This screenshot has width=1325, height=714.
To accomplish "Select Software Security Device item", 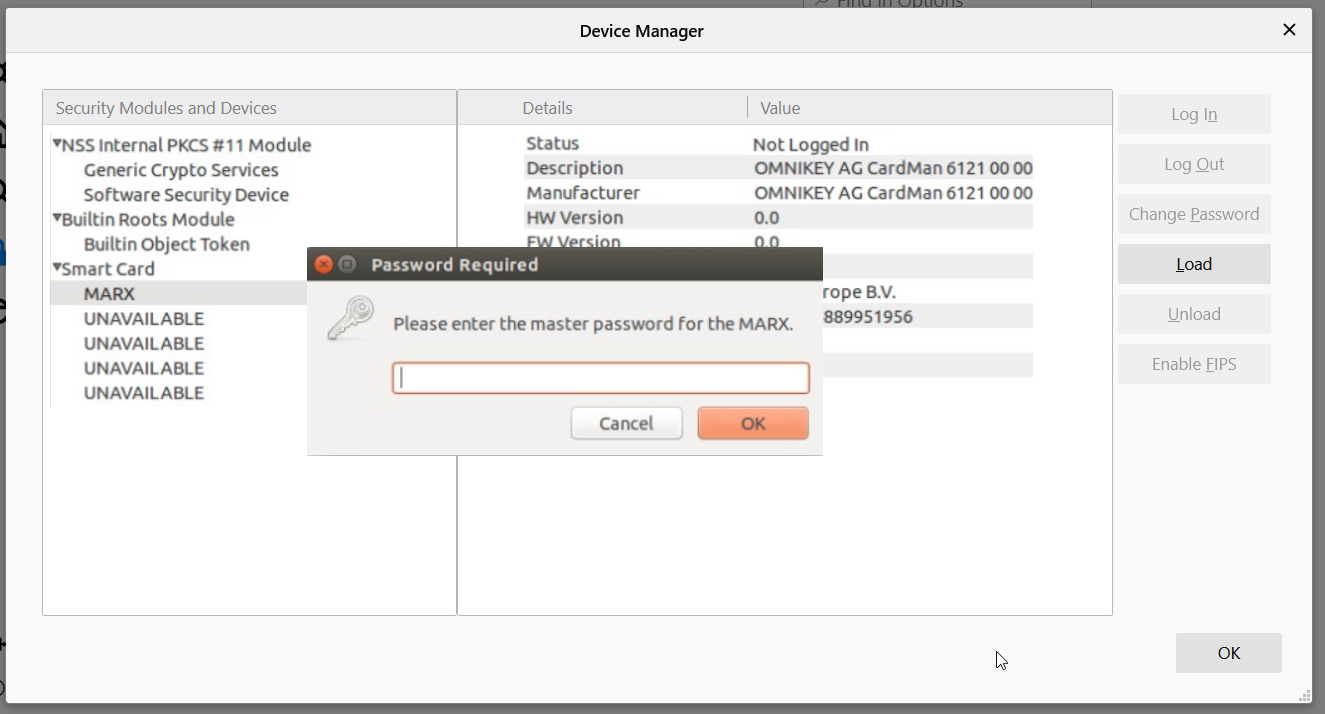I will [186, 195].
